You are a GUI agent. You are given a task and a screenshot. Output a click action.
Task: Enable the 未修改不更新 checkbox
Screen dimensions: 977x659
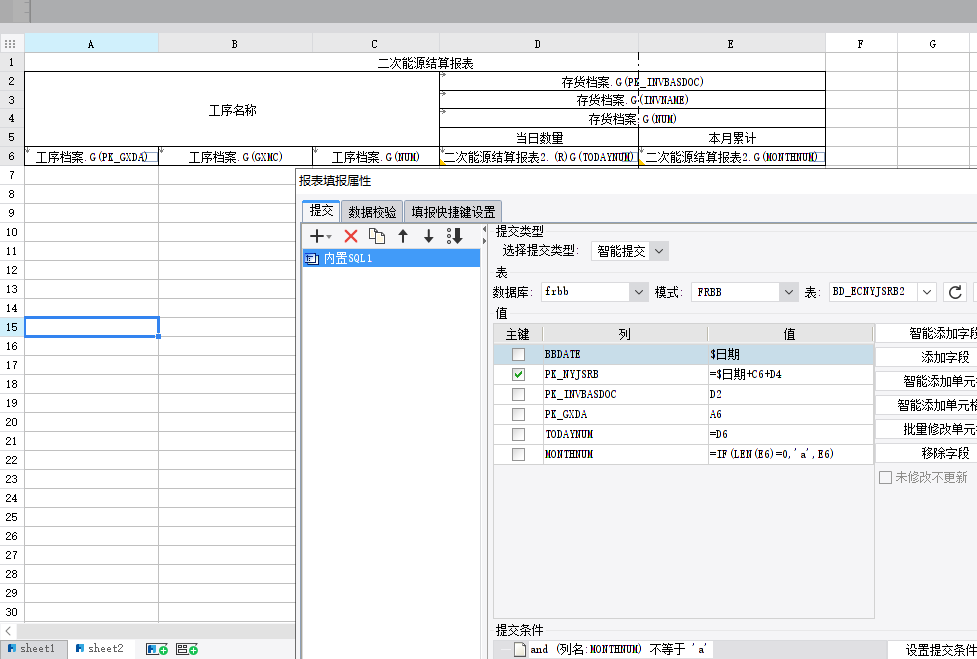(x=885, y=478)
